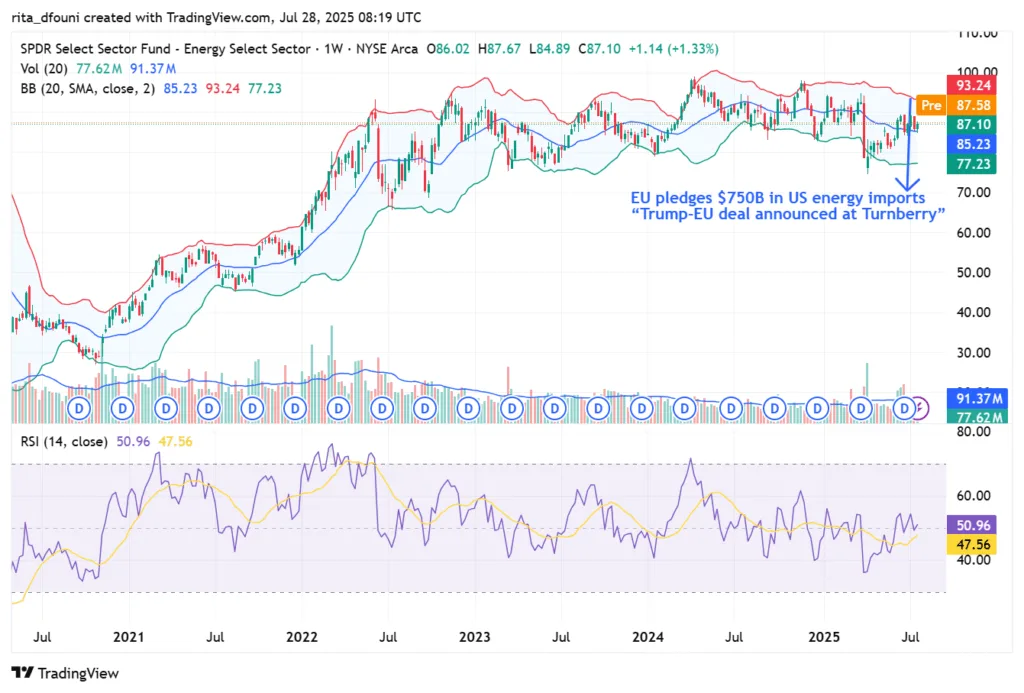Click the purple upcoming-event marker at chart's right edge
The height and width of the screenshot is (693, 1024).
click(x=922, y=408)
